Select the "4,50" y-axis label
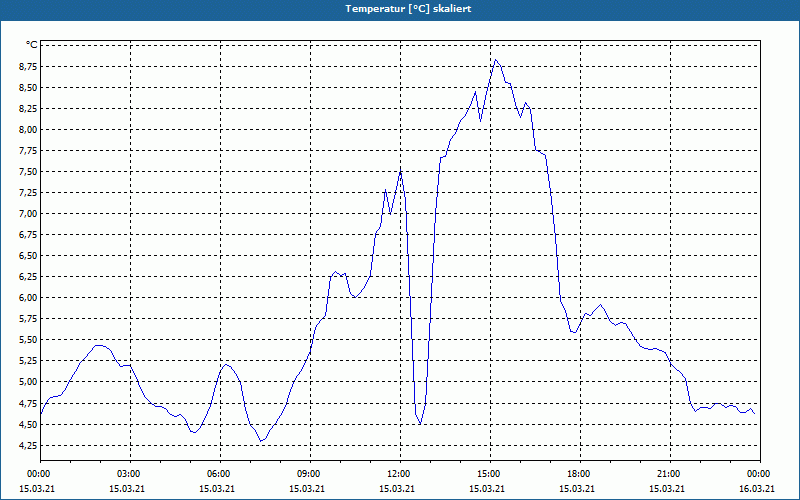 pos(29,424)
